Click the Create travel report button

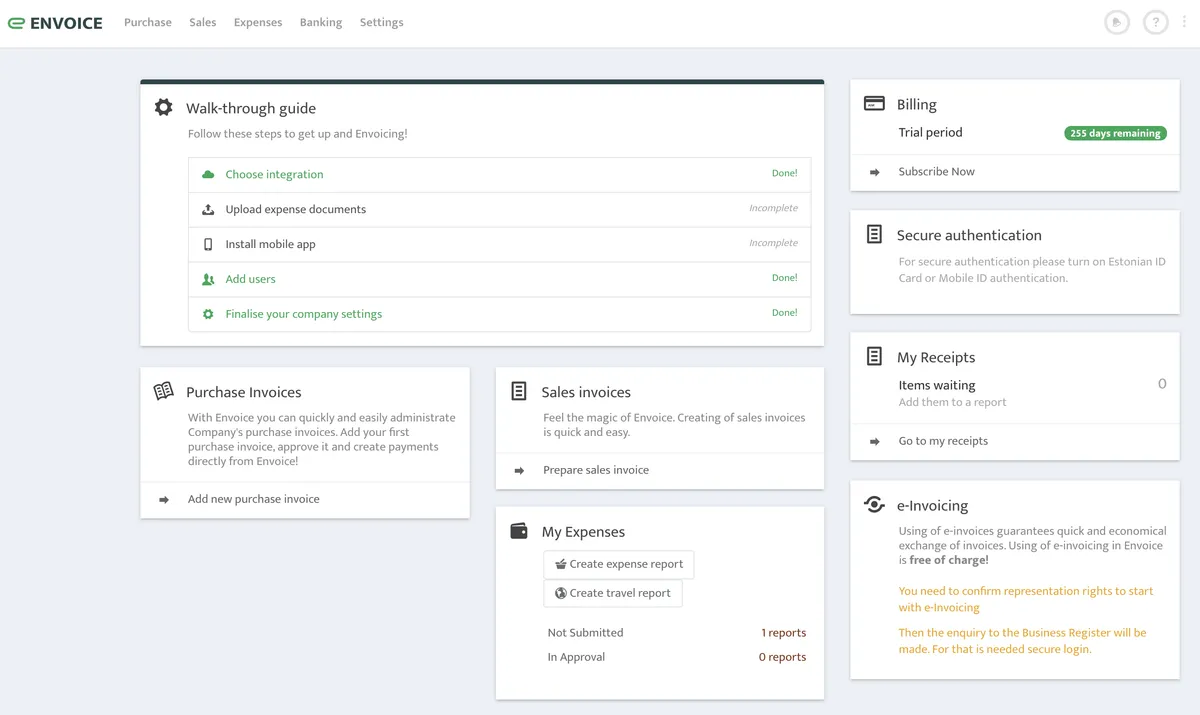click(613, 593)
